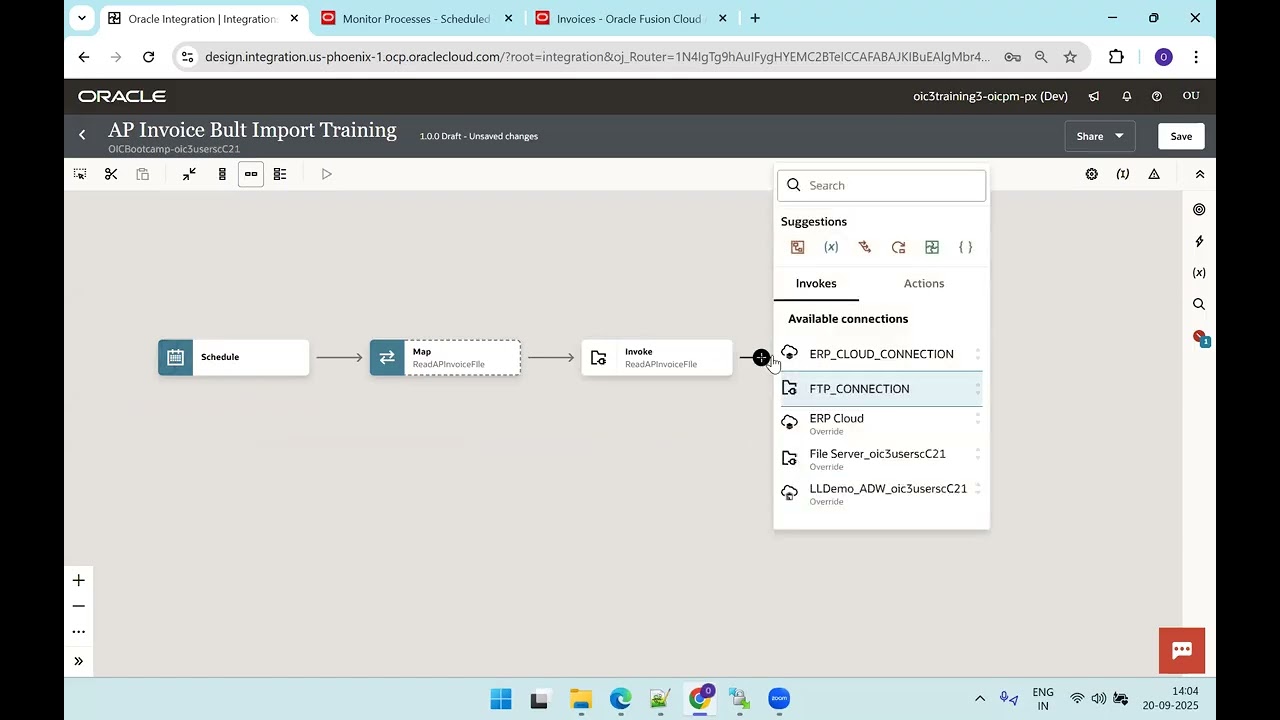Select LLDemo_ADW_oic3userscC21 connection

(x=881, y=494)
